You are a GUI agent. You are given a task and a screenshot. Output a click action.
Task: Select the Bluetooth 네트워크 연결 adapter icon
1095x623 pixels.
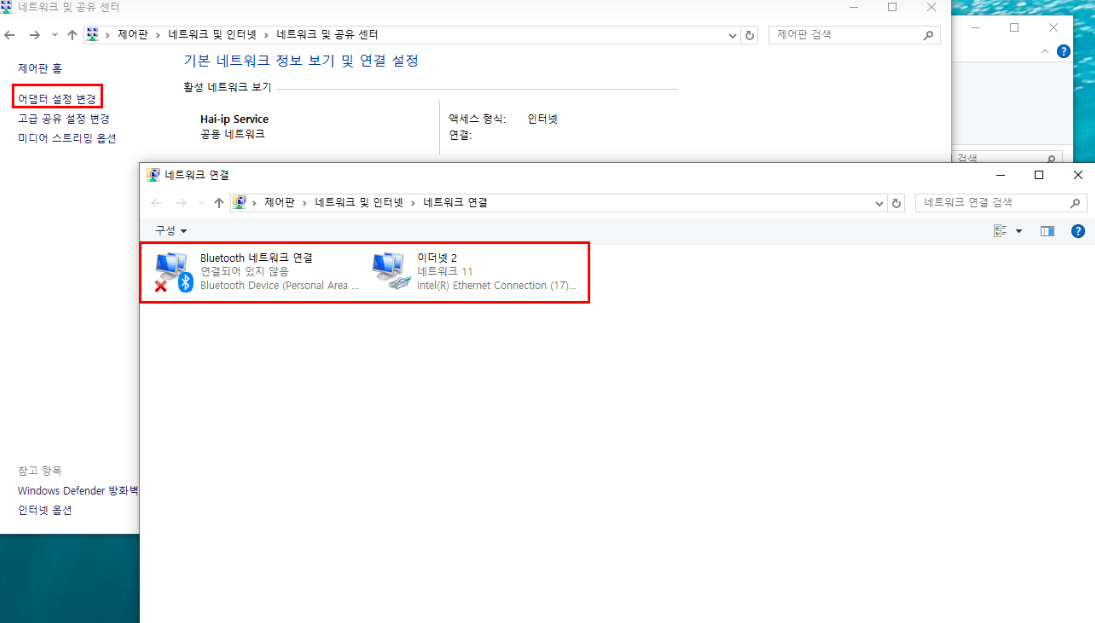point(172,272)
